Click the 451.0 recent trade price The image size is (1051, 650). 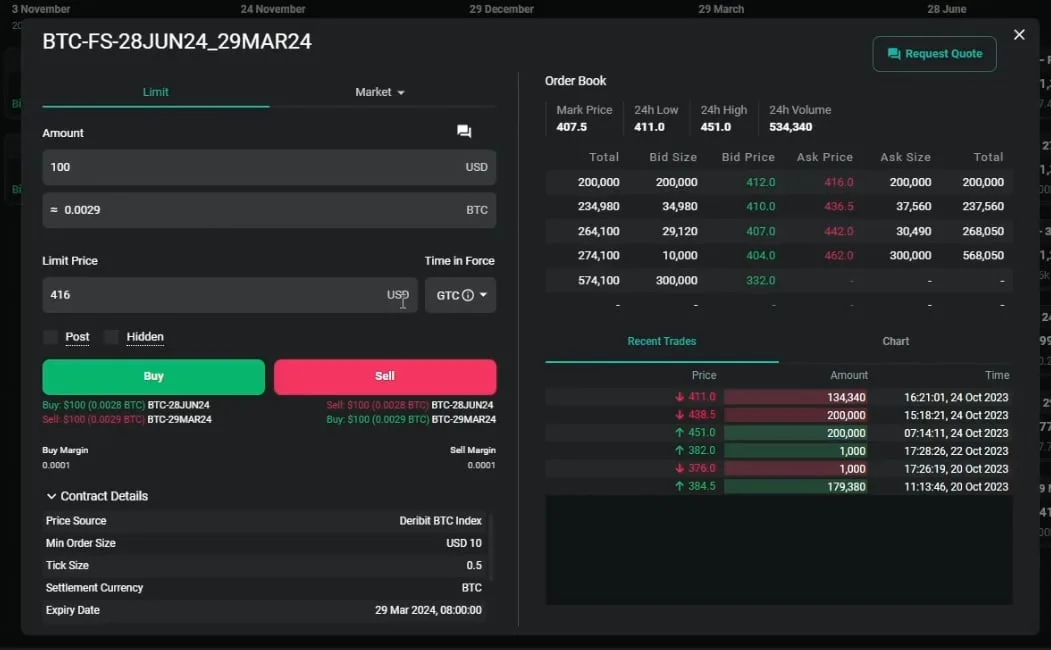pos(702,433)
